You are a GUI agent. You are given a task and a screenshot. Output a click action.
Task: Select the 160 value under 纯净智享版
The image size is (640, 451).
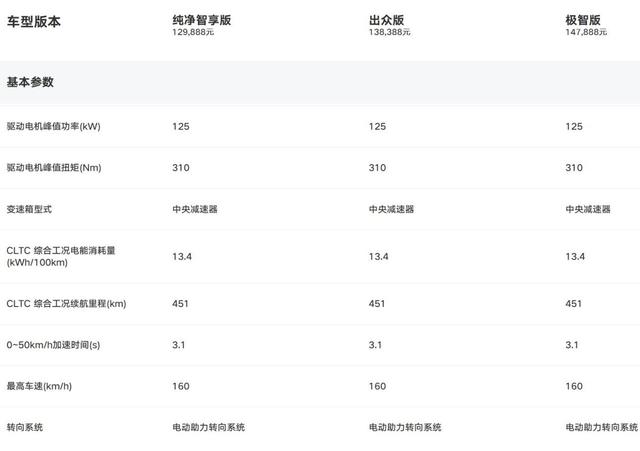click(181, 386)
